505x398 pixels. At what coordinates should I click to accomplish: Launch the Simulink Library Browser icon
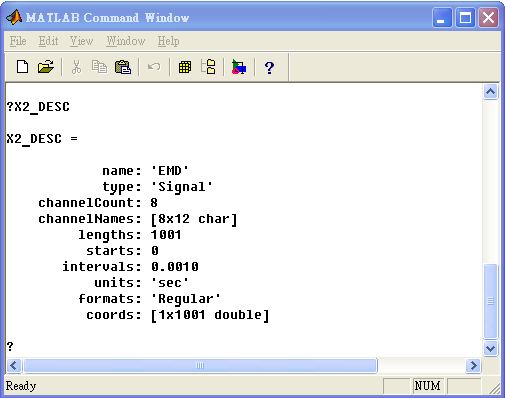239,67
